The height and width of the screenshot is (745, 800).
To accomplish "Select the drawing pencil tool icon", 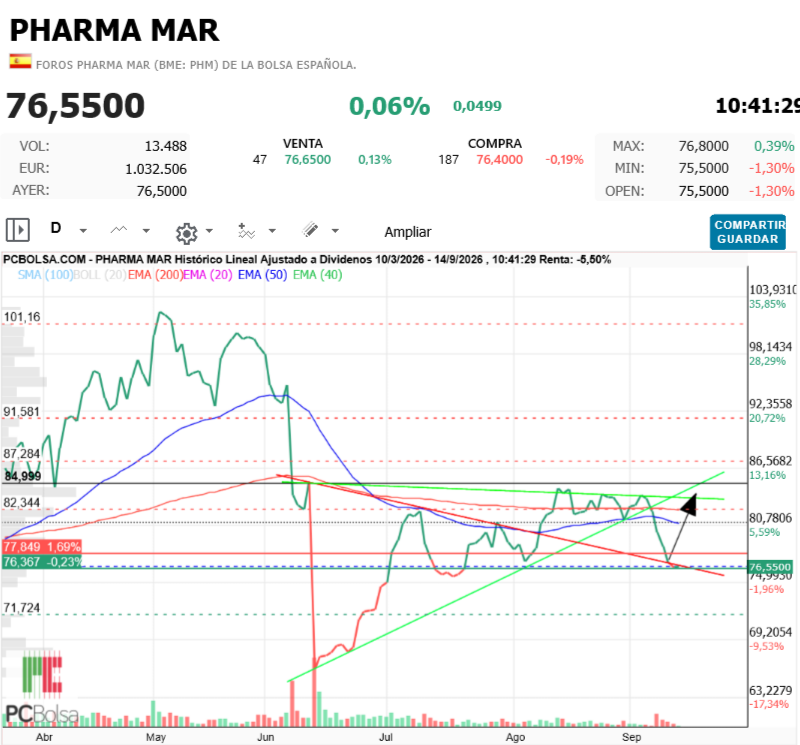I will (x=310, y=230).
